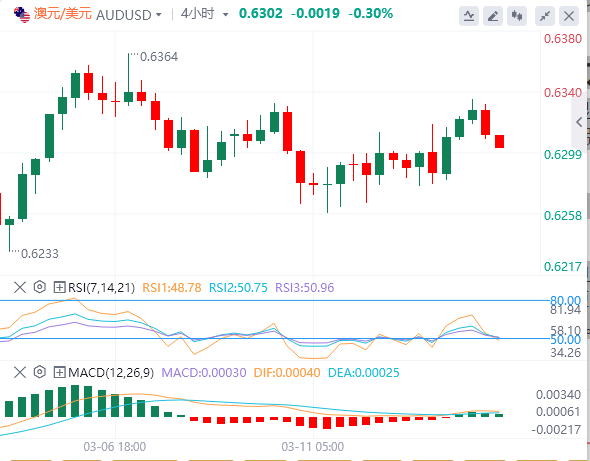Close the AUDUSD chart panel

coord(569,16)
